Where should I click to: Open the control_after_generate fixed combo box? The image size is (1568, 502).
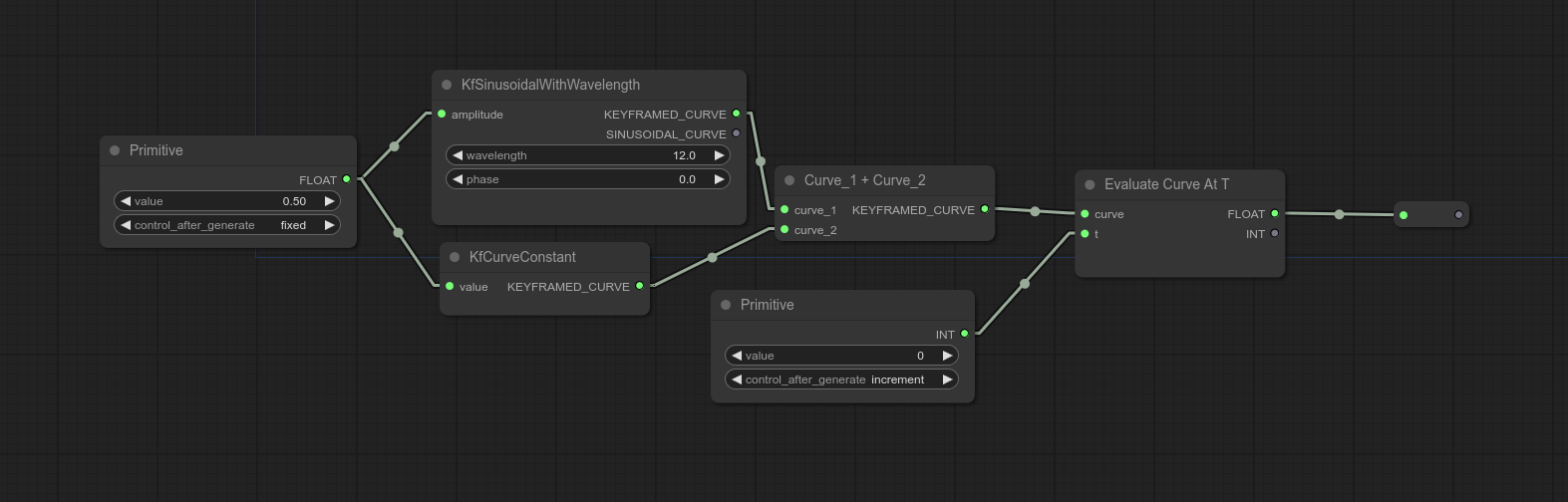(227, 225)
